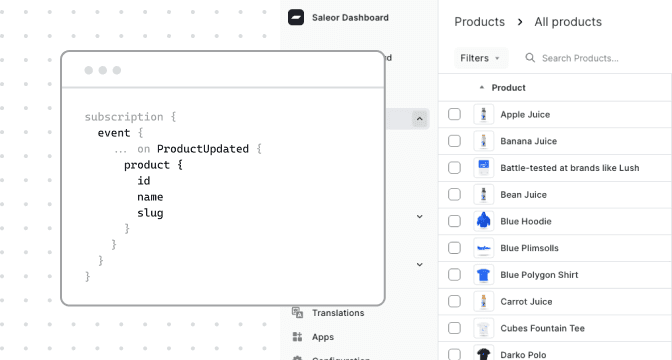Click the Apple Juice product thumbnail

483,114
